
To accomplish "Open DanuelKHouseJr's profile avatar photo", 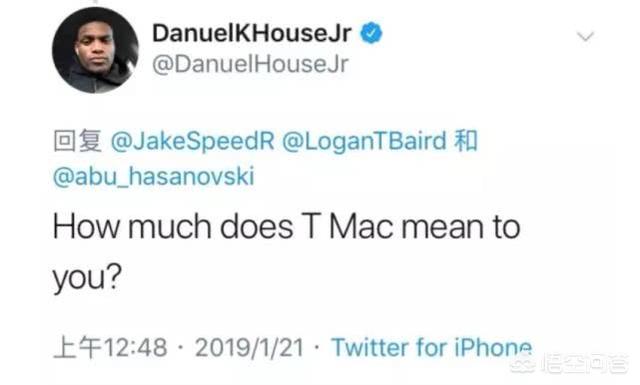I will (x=96, y=50).
